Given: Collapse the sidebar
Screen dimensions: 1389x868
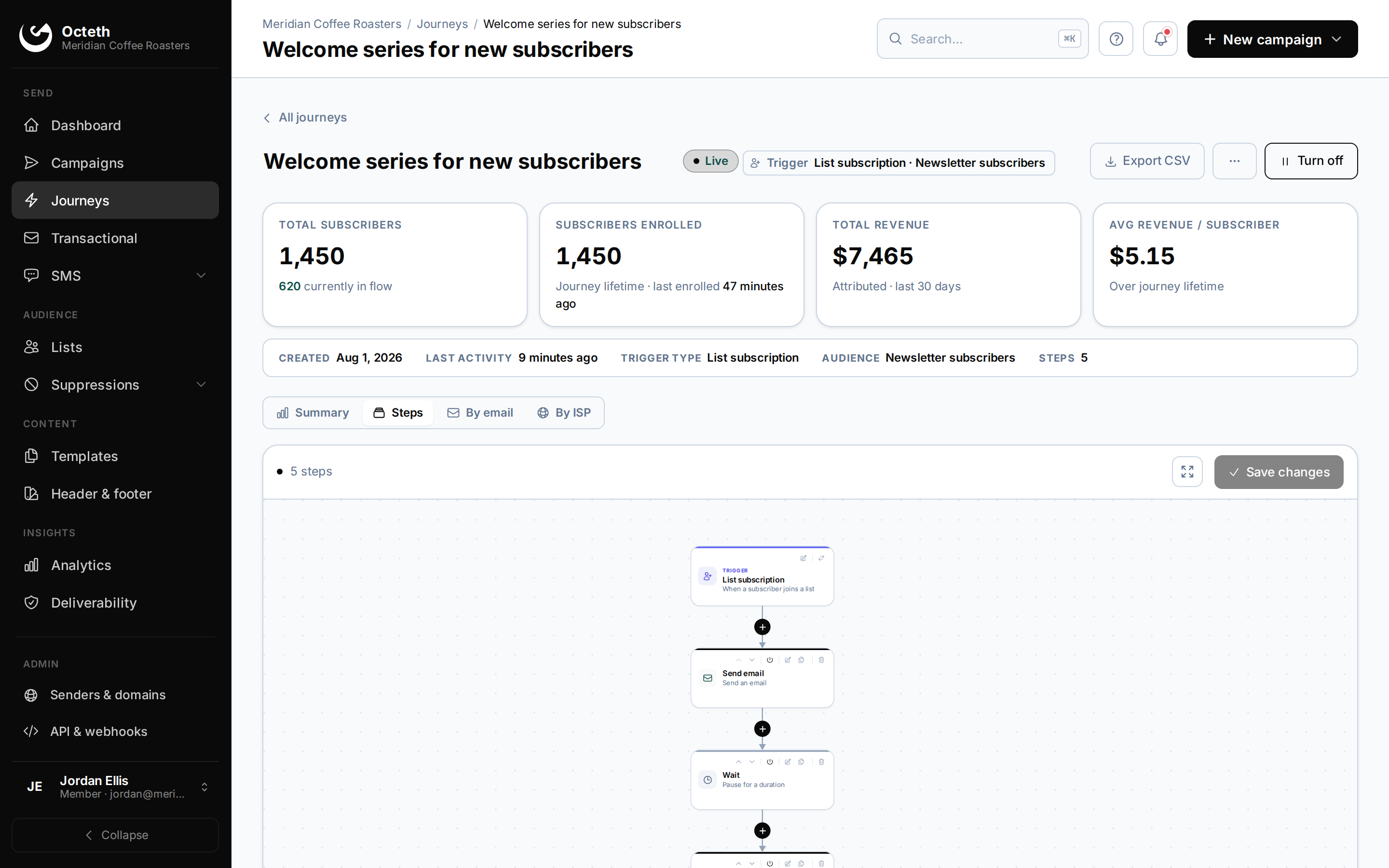Looking at the screenshot, I should coord(115,835).
